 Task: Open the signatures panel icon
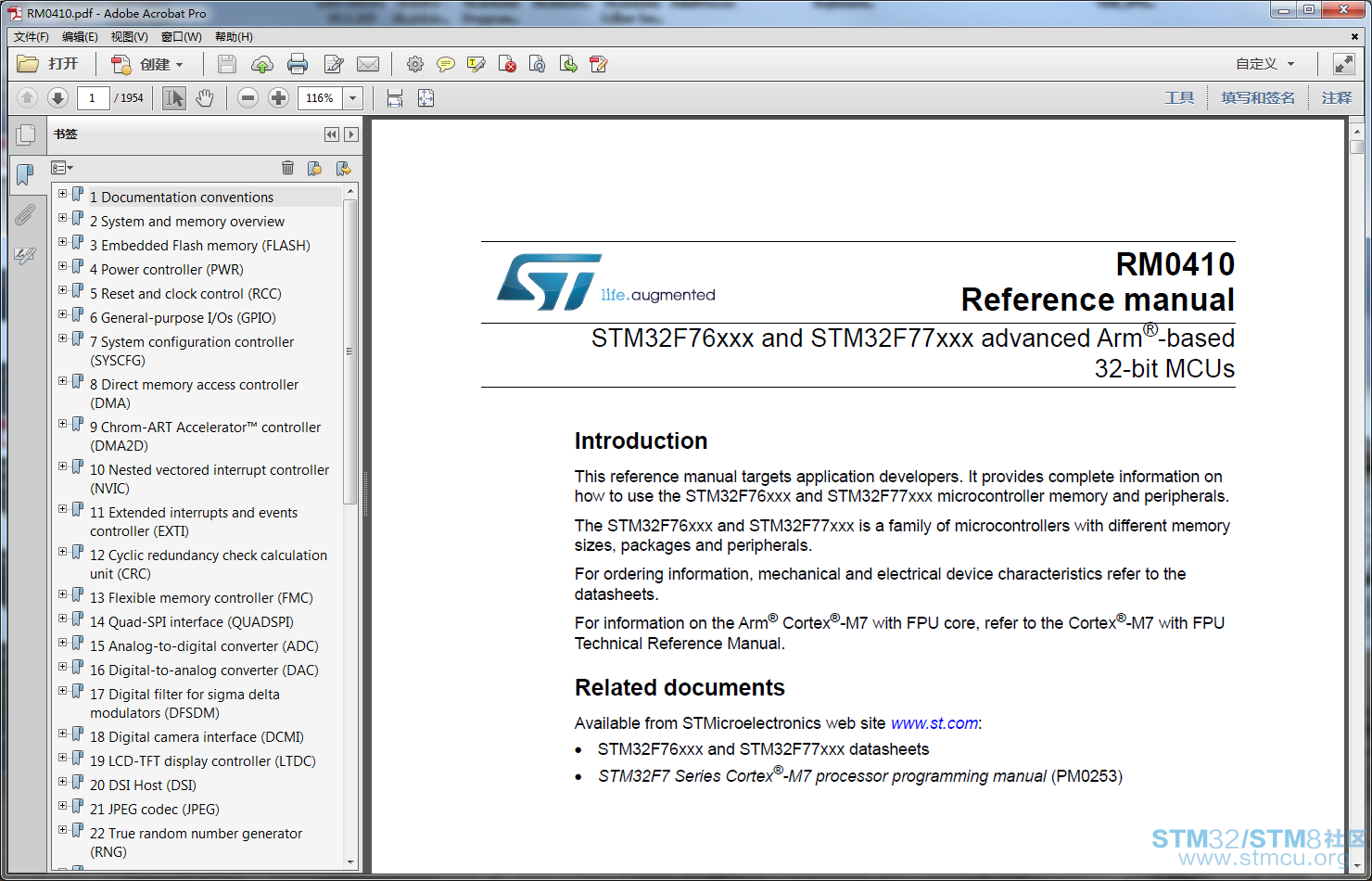[25, 255]
